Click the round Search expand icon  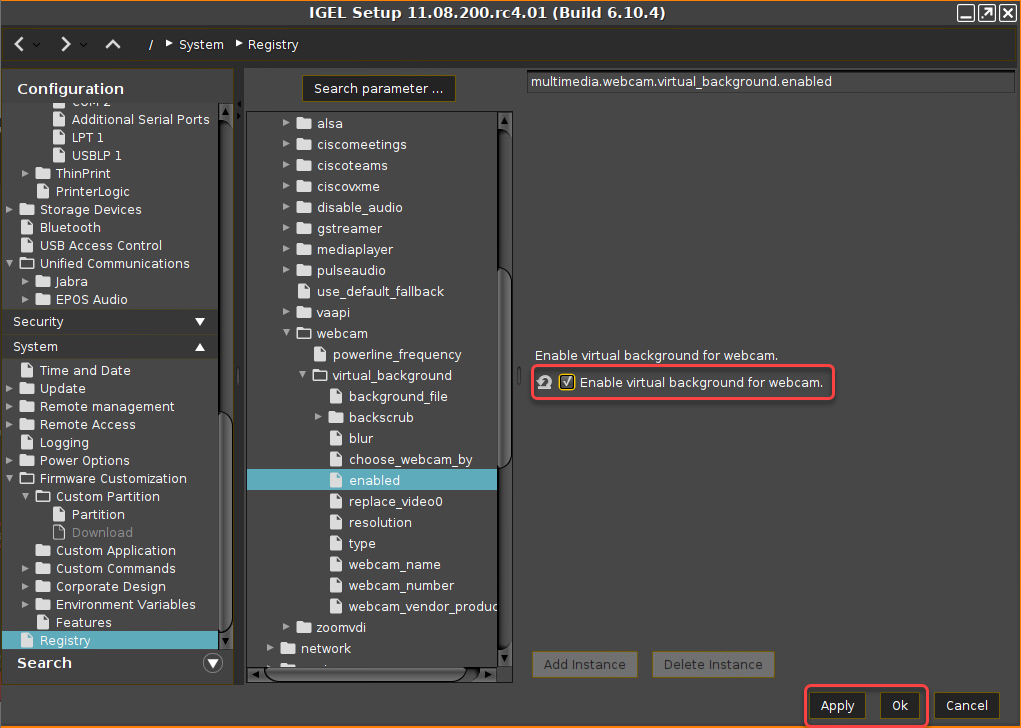[x=212, y=663]
